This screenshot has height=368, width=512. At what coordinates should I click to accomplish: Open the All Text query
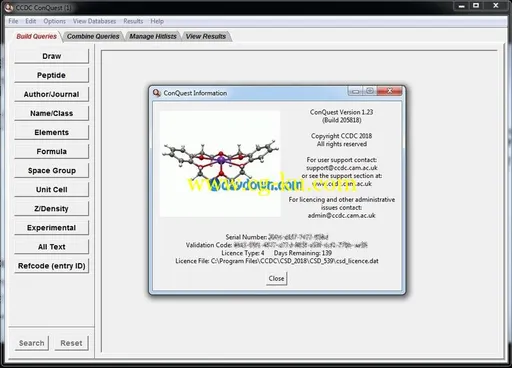(52, 247)
